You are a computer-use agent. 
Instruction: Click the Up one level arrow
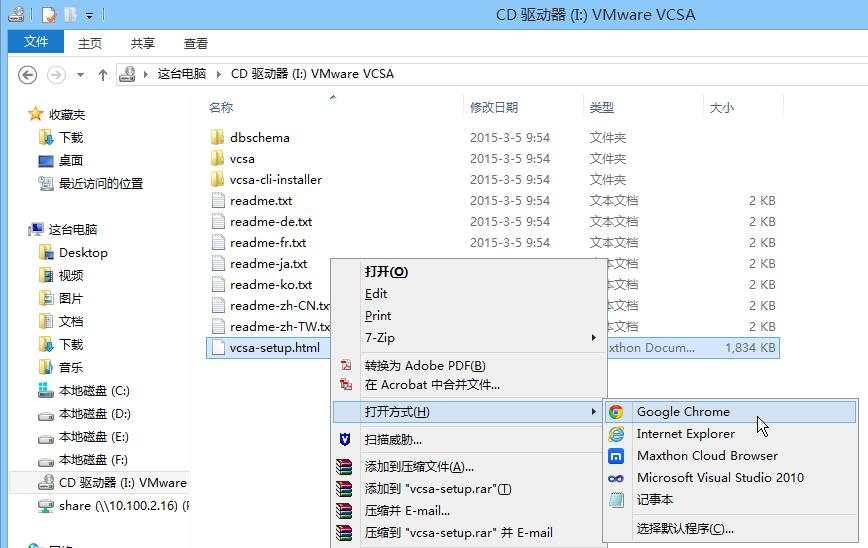pyautogui.click(x=102, y=74)
